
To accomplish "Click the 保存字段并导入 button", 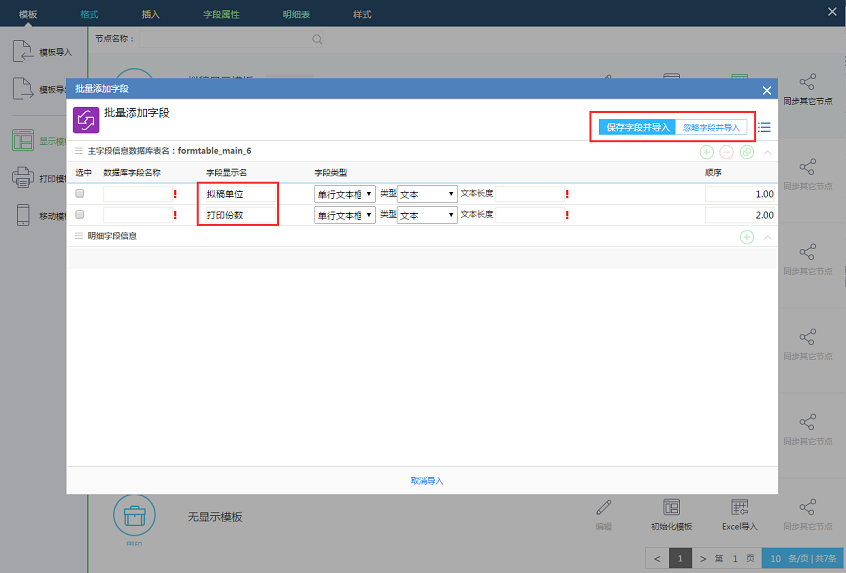I will pos(637,128).
